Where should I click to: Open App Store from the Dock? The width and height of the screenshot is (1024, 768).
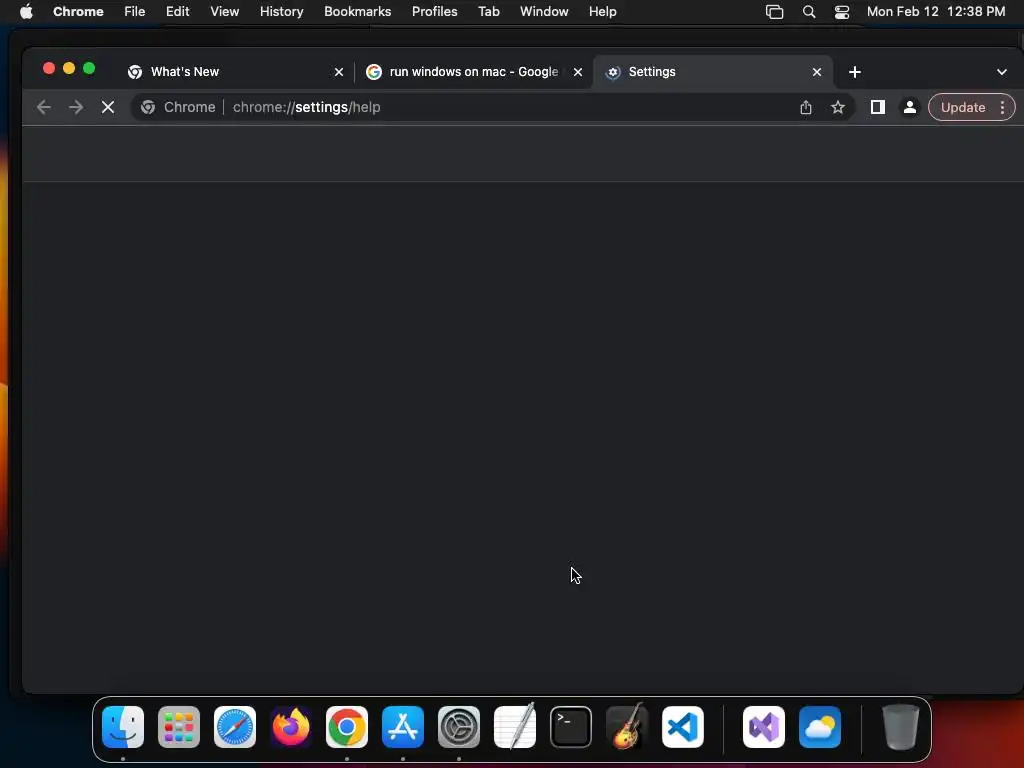tap(403, 727)
